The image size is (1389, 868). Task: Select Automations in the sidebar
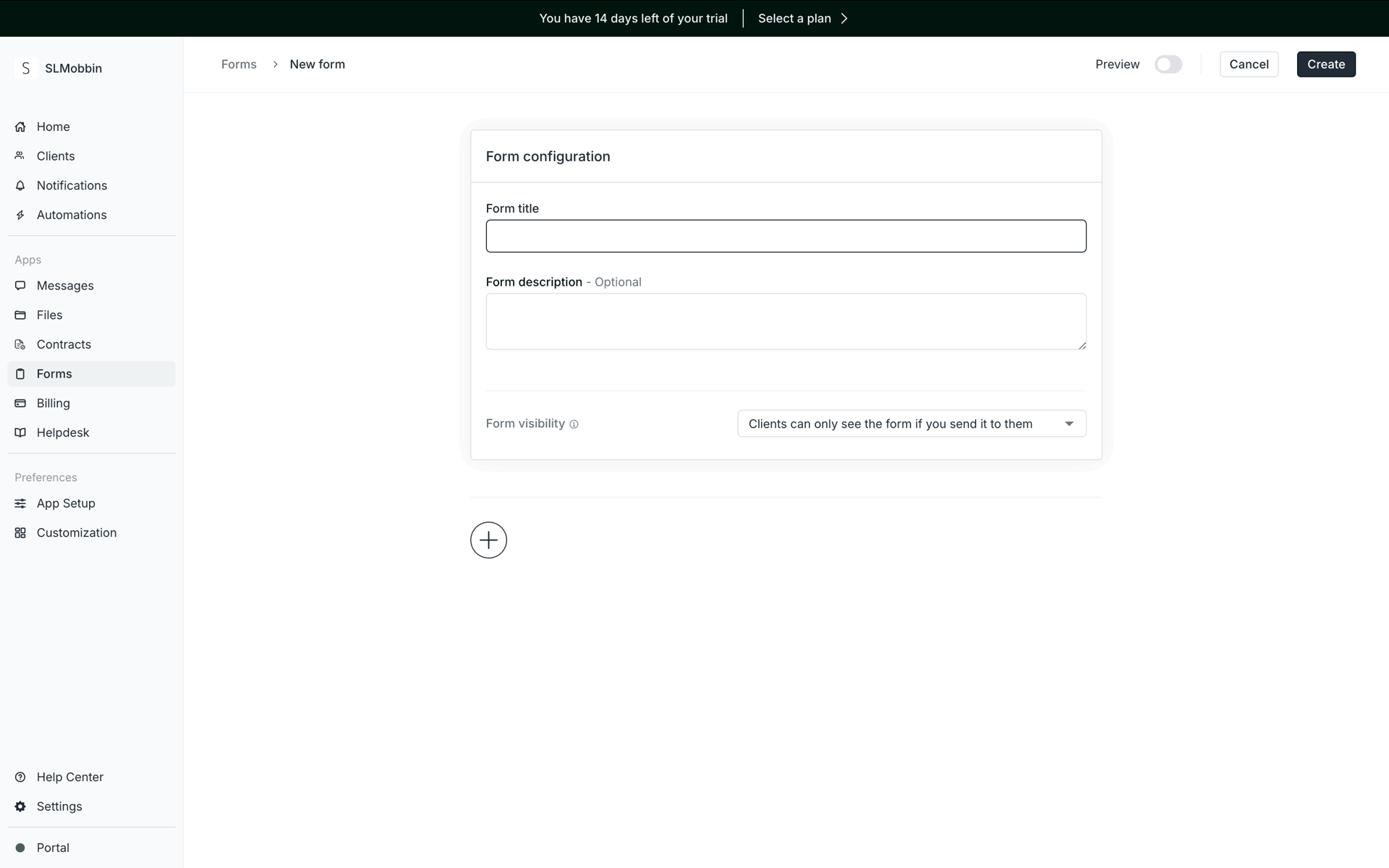[x=91, y=215]
